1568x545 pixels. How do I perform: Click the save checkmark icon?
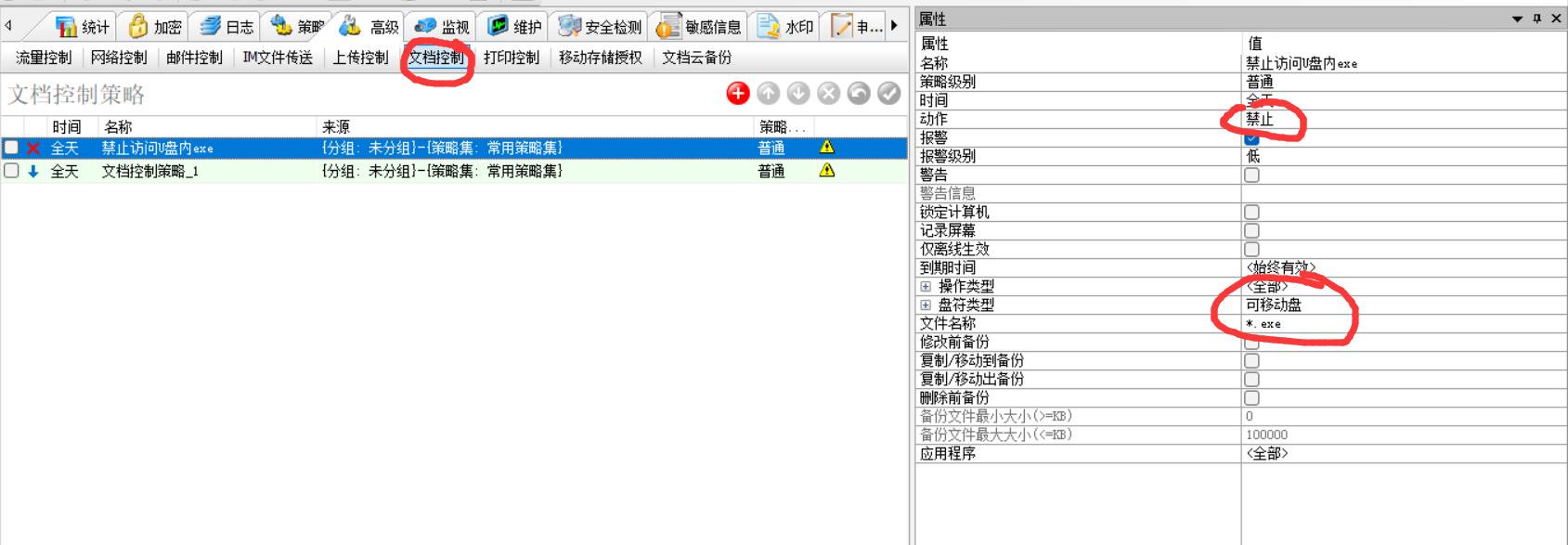(889, 93)
